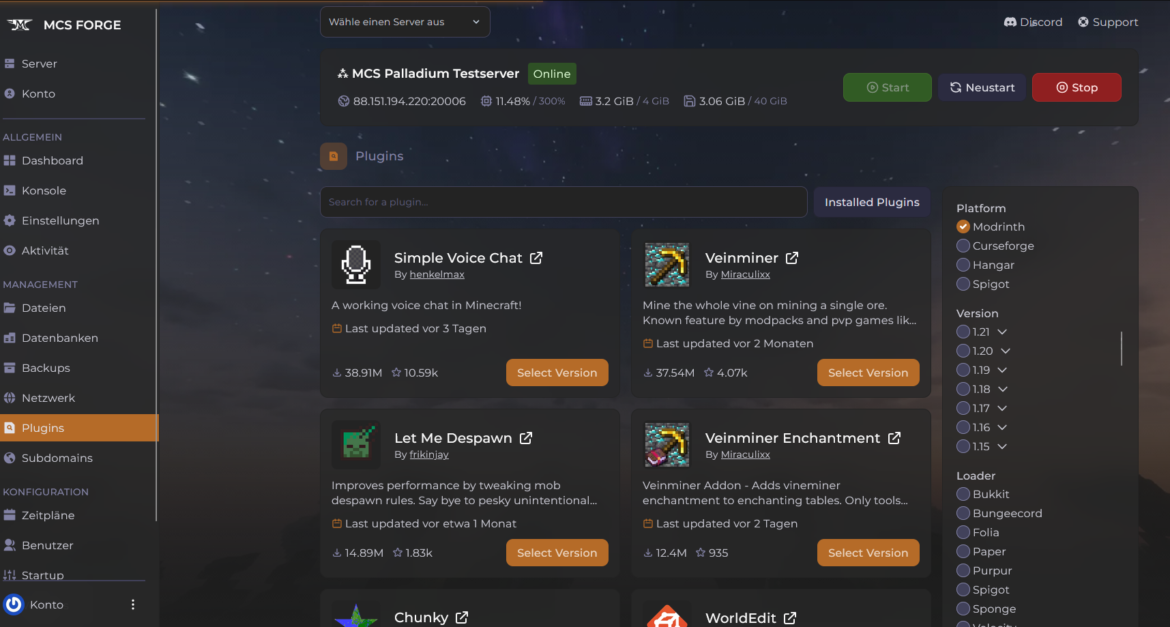
Task: Tick the 1.21 version checkbox
Action: tap(963, 331)
